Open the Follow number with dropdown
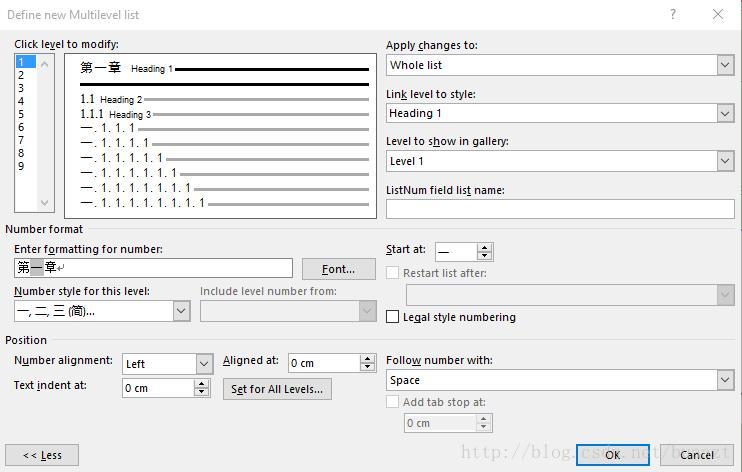742x472 pixels. click(x=725, y=380)
